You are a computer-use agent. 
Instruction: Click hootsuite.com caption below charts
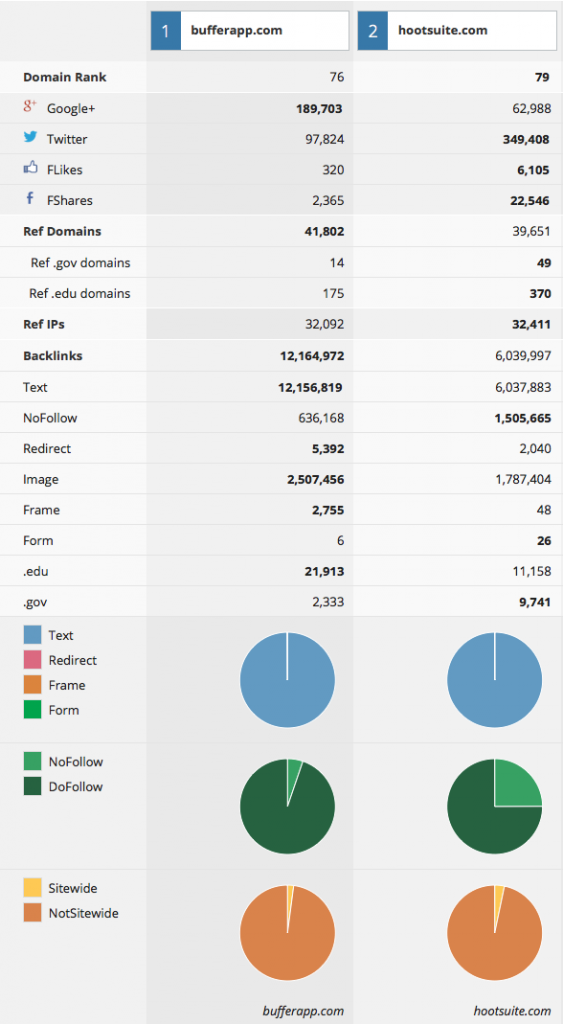pos(513,1010)
